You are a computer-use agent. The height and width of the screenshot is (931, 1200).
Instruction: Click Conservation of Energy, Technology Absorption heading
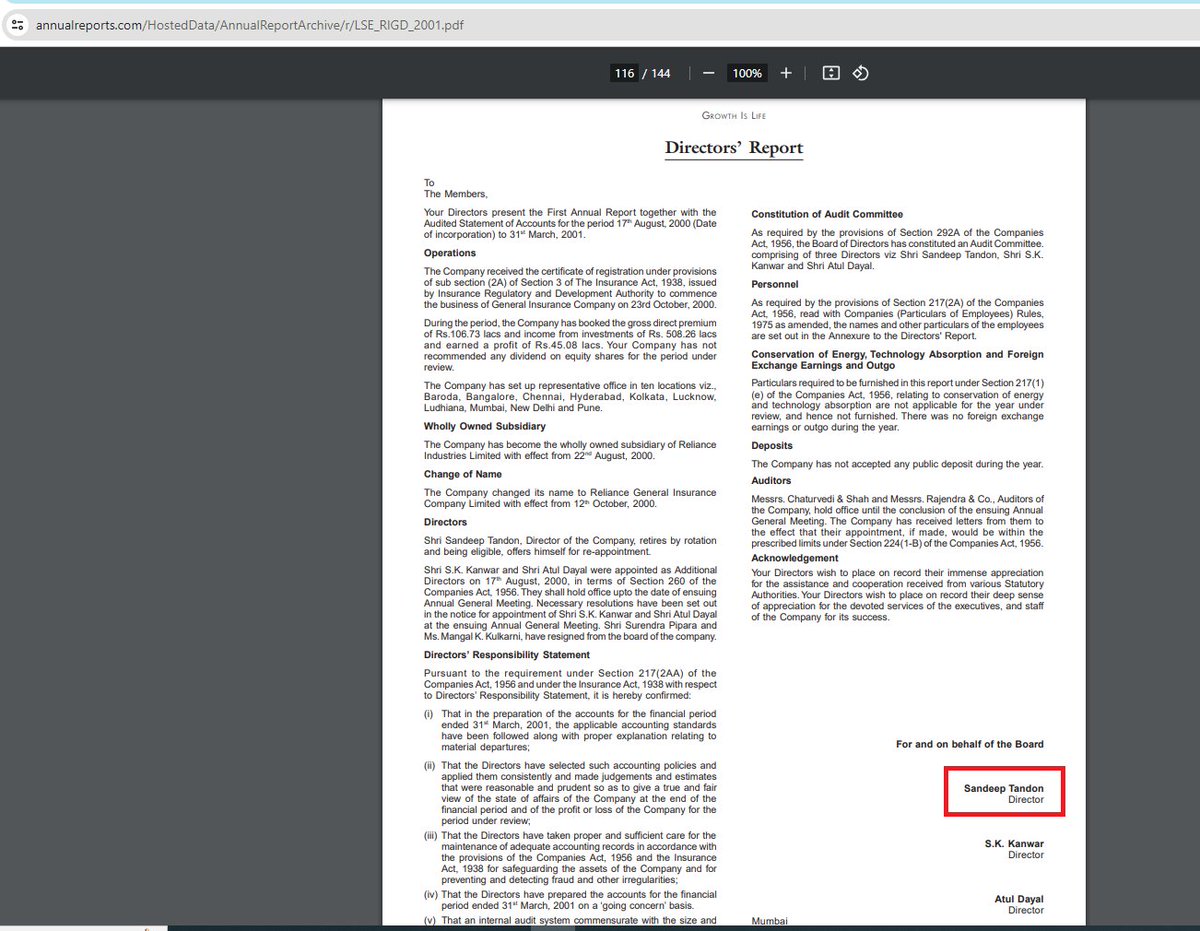897,360
